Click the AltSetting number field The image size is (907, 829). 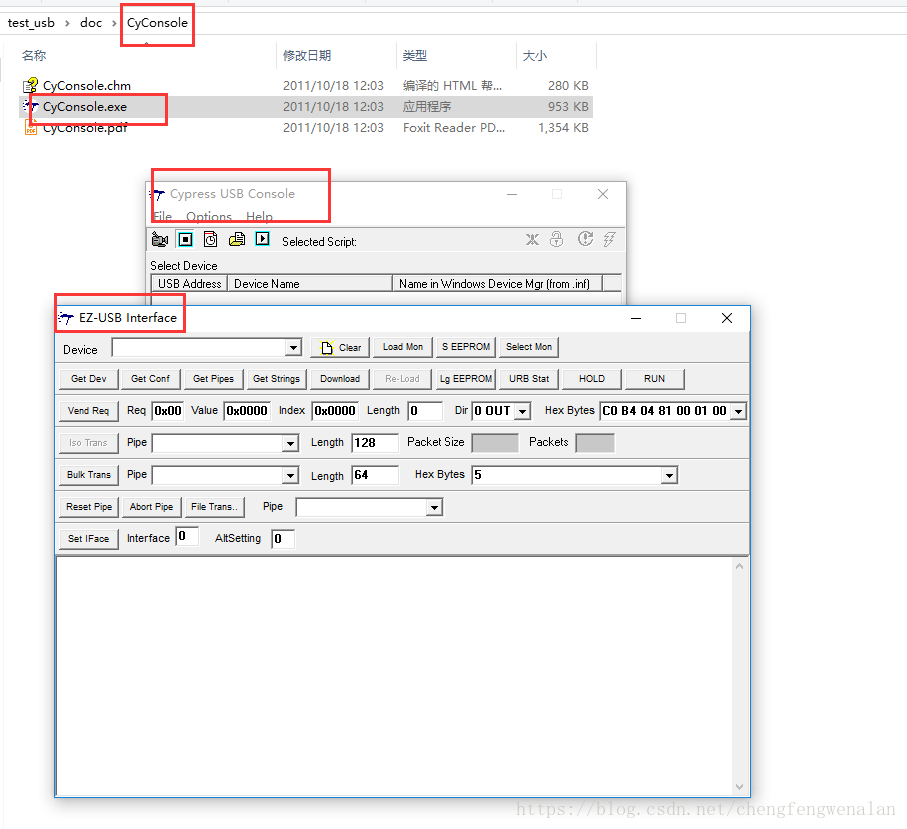pos(283,539)
